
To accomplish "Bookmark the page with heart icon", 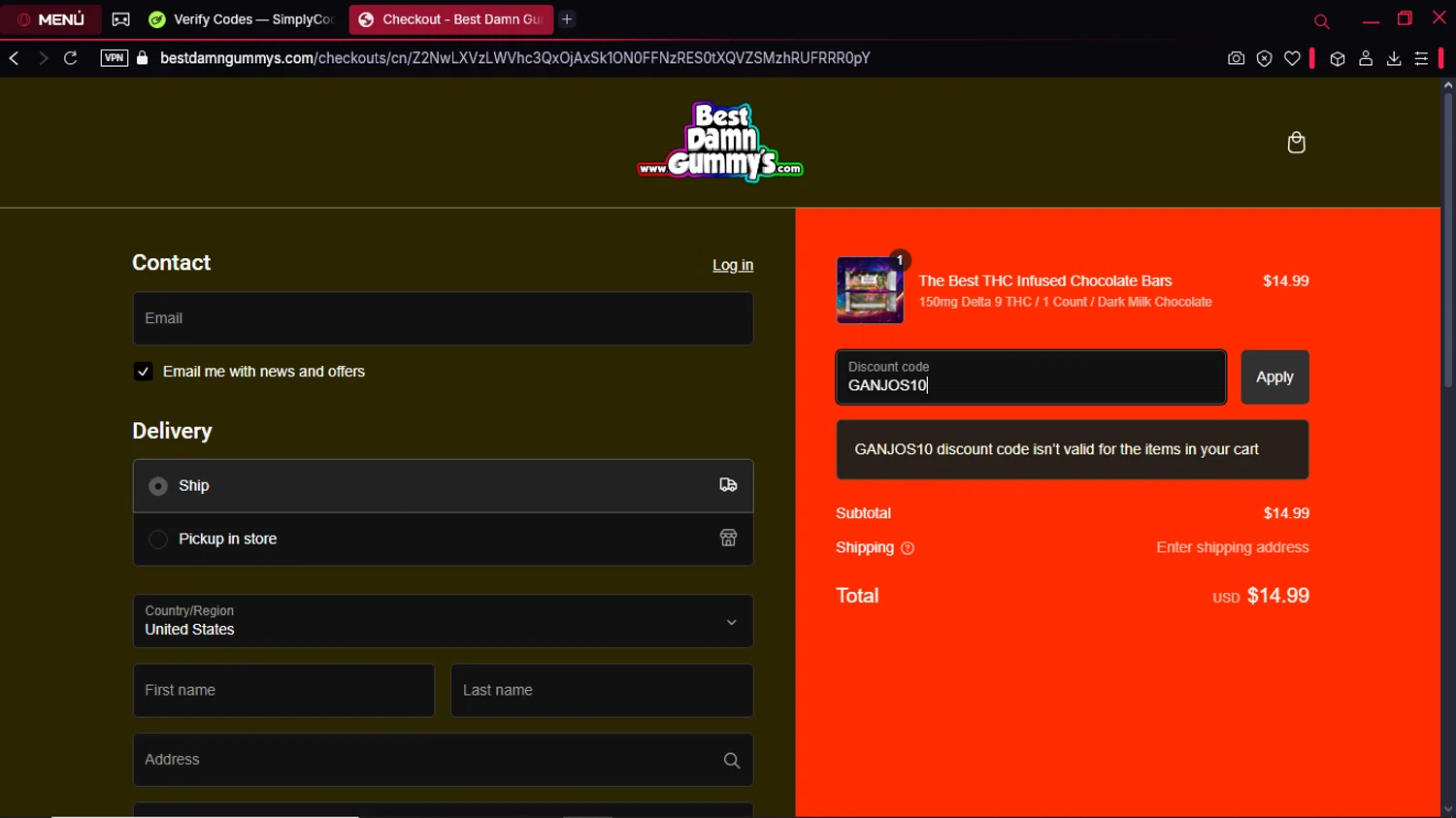I will [1292, 58].
